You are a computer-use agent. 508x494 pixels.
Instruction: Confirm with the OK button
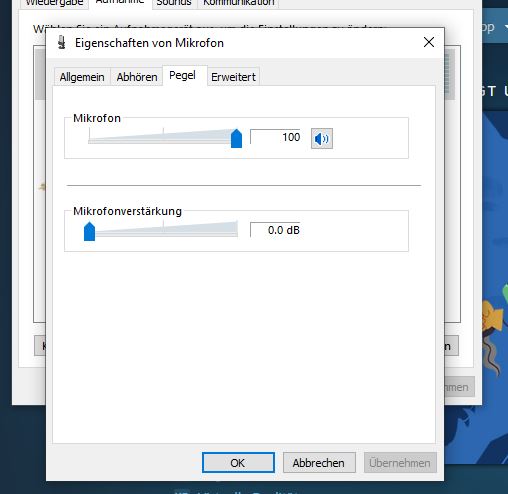pos(238,463)
